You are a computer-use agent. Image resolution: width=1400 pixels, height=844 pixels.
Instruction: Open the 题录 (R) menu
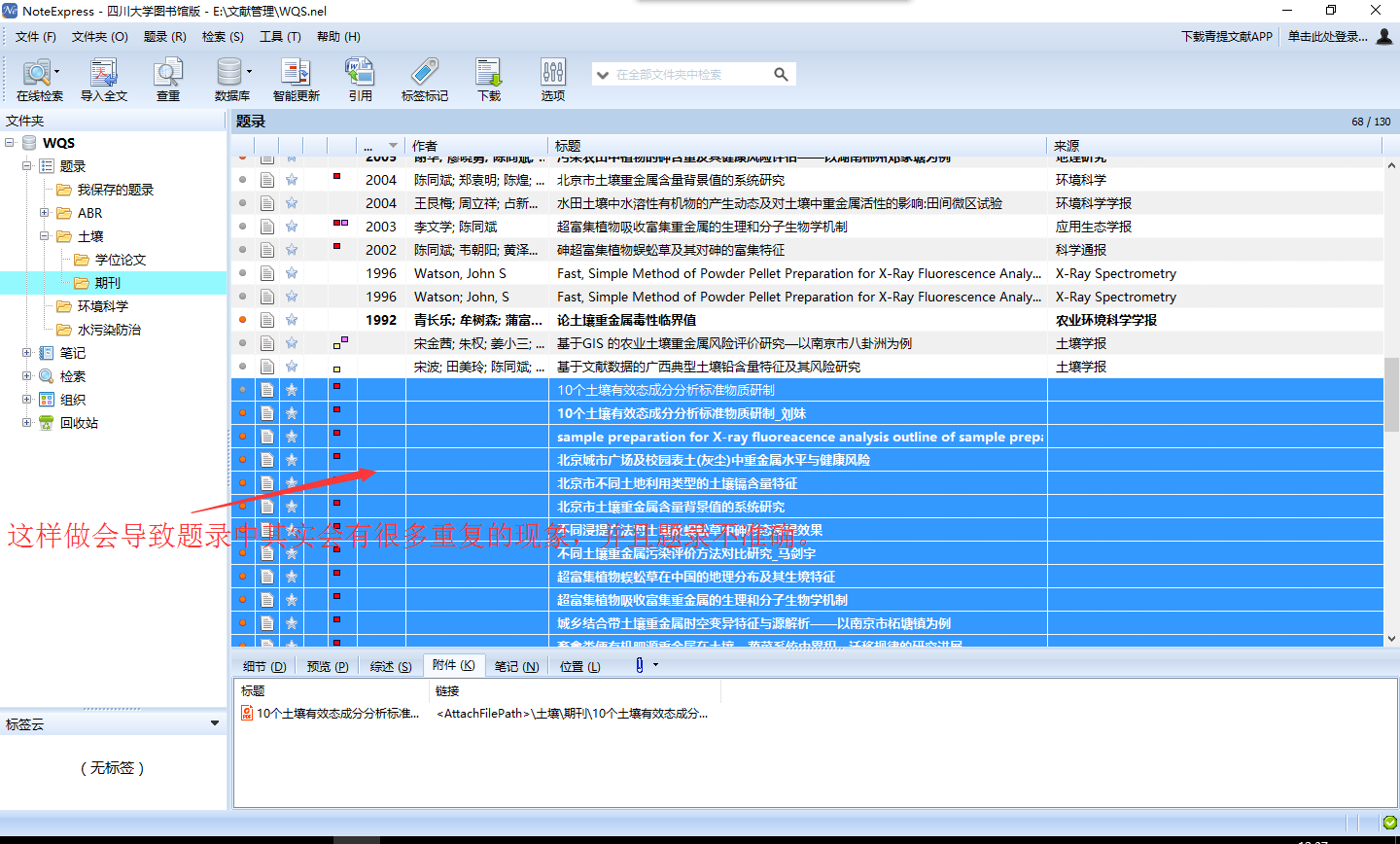(165, 37)
